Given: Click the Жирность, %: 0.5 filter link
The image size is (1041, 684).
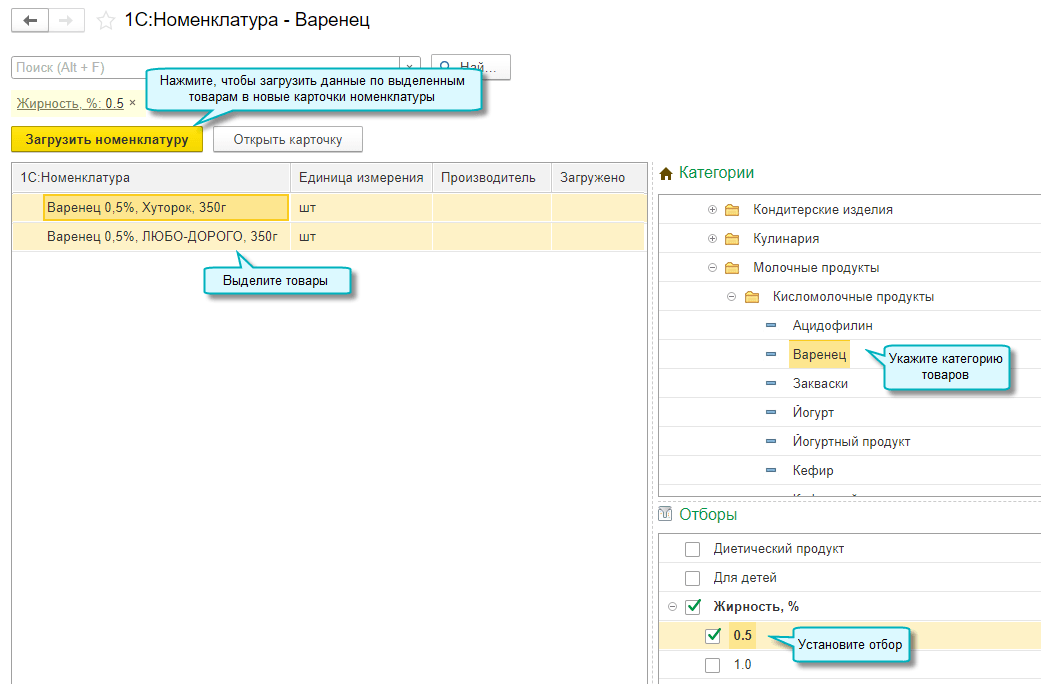Looking at the screenshot, I should tap(70, 103).
